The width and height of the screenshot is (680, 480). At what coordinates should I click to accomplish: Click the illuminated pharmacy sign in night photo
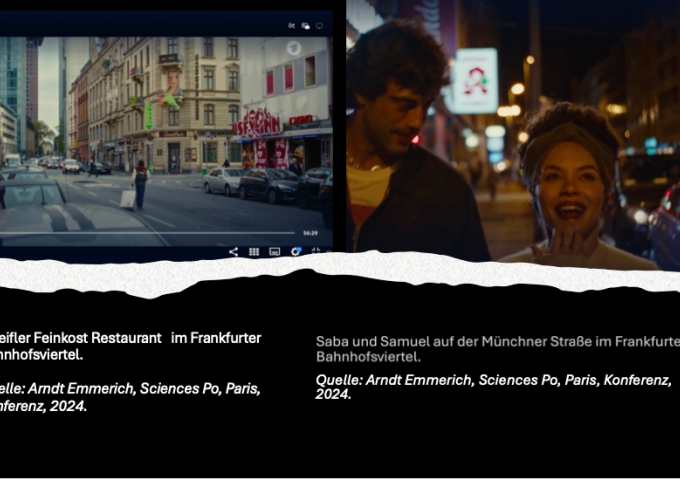[474, 80]
